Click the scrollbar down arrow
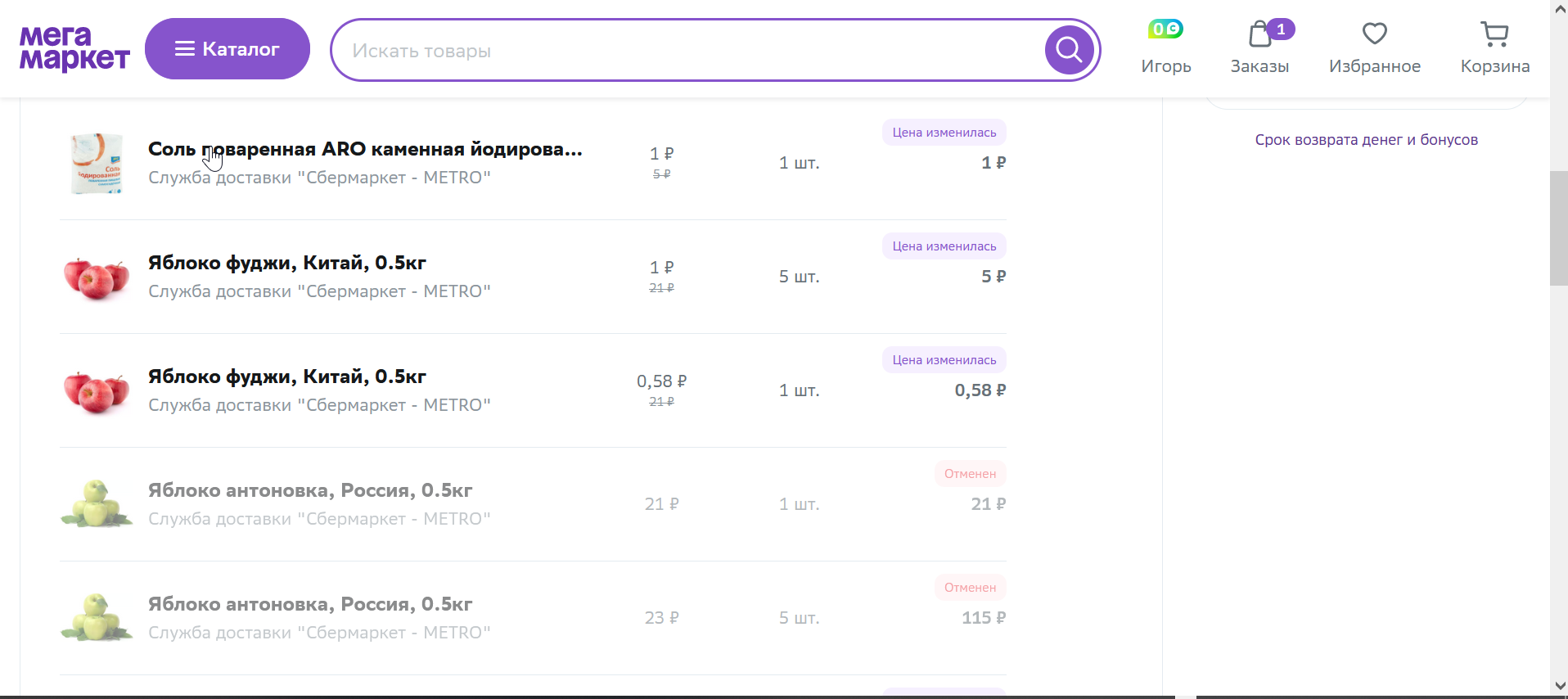The width and height of the screenshot is (1568, 699). [1559, 686]
